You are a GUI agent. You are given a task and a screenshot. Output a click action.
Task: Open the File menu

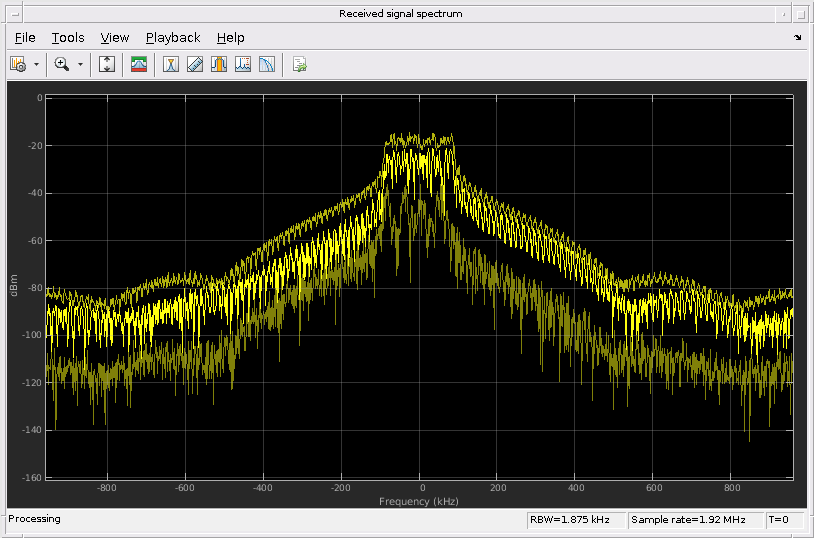tap(25, 38)
